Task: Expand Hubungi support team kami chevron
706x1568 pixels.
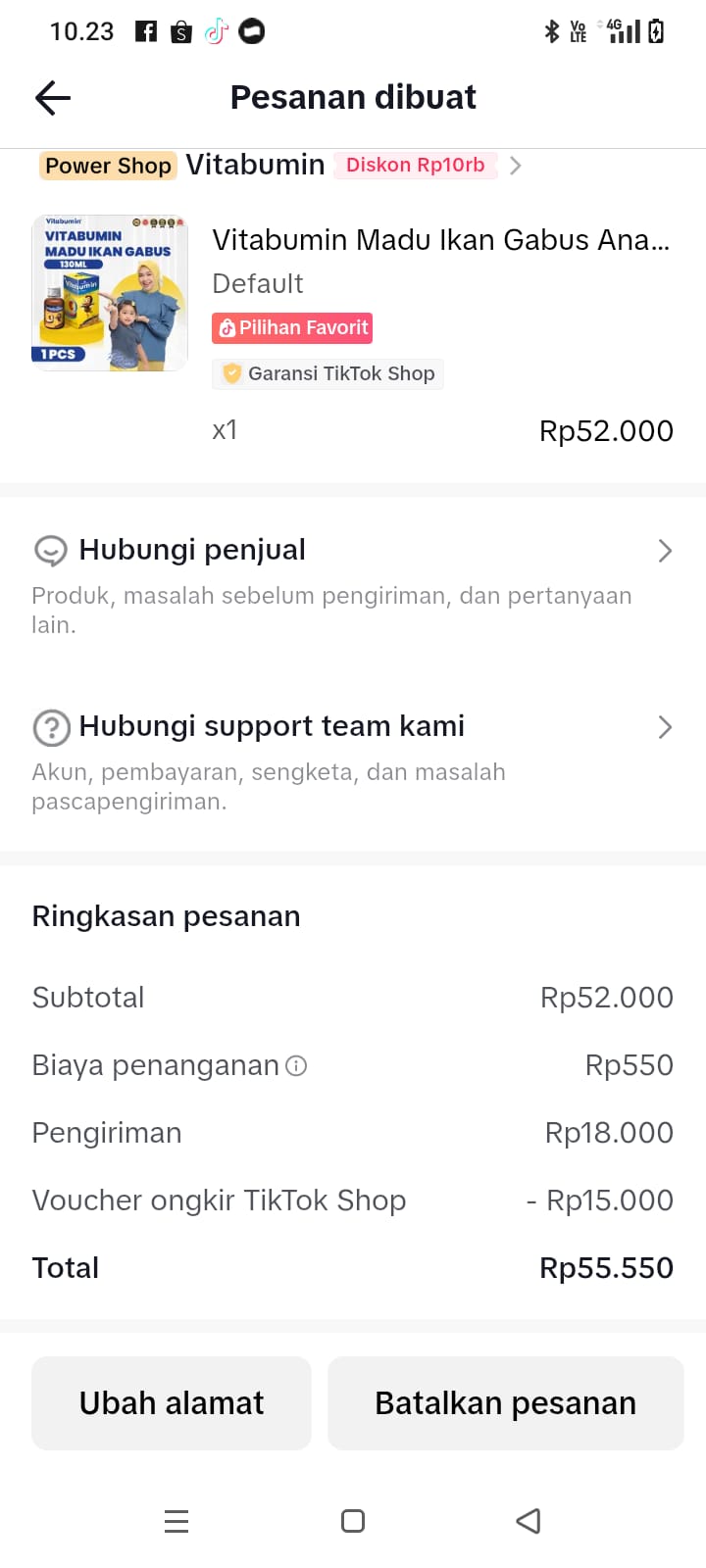Action: [665, 727]
